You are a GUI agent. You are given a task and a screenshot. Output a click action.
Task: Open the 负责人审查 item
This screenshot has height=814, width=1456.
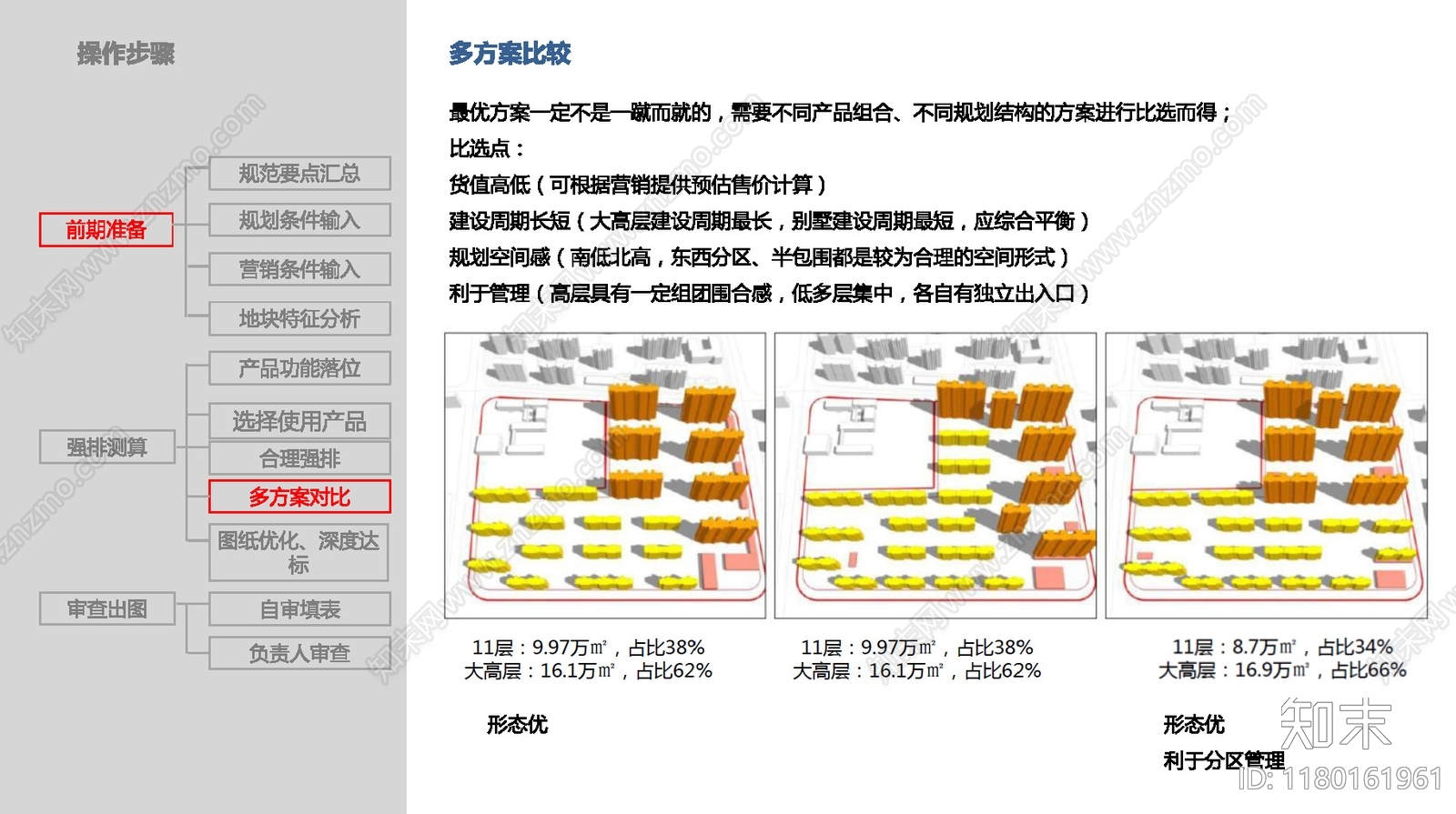[299, 653]
